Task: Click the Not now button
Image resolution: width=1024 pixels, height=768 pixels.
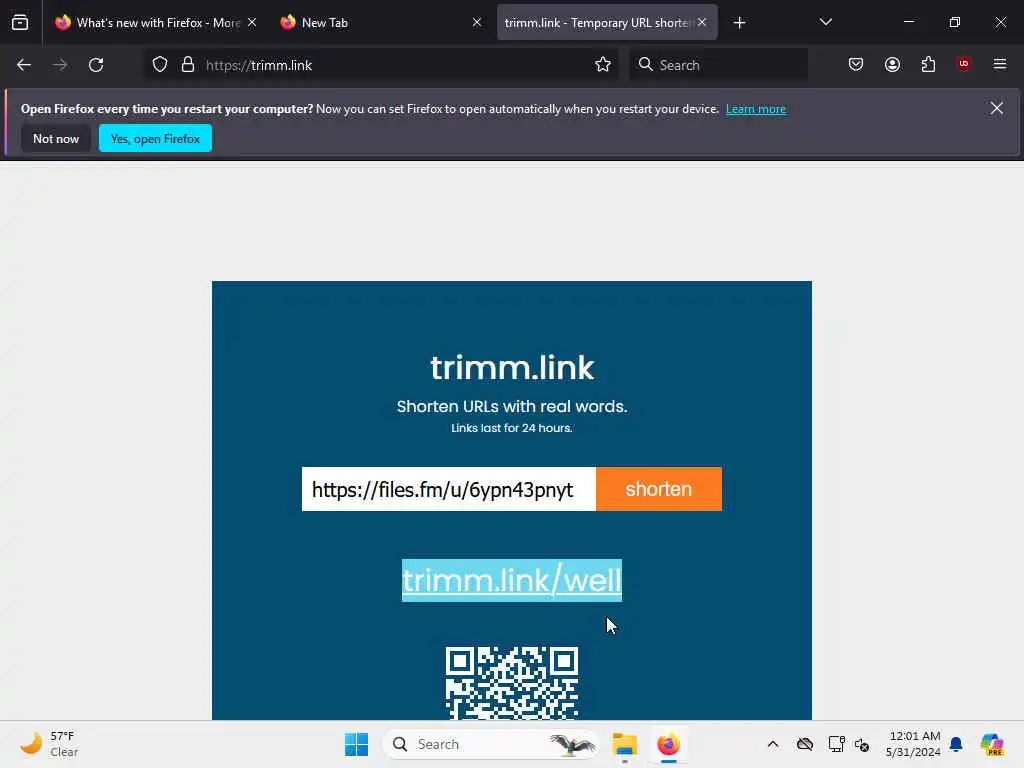Action: [x=56, y=138]
